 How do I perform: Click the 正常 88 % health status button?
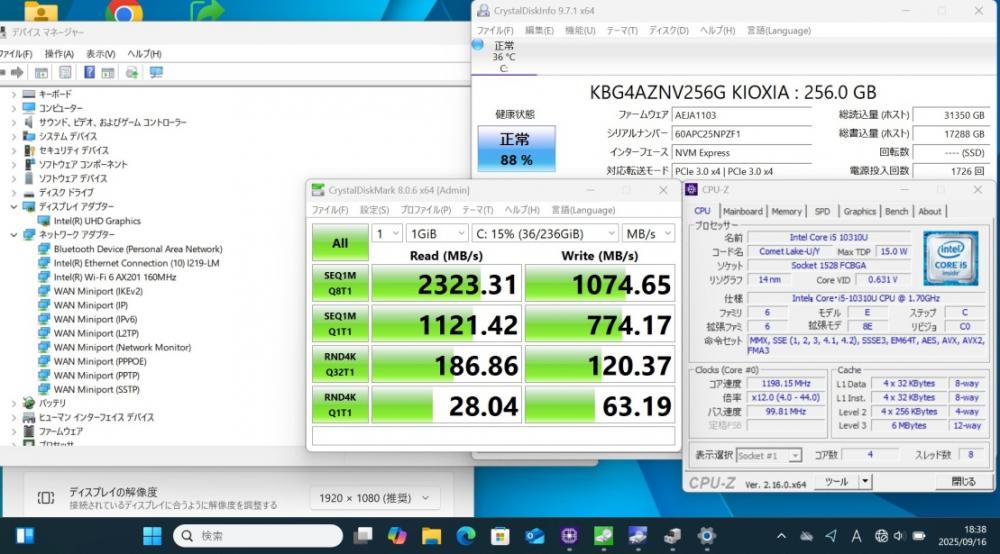tap(516, 149)
